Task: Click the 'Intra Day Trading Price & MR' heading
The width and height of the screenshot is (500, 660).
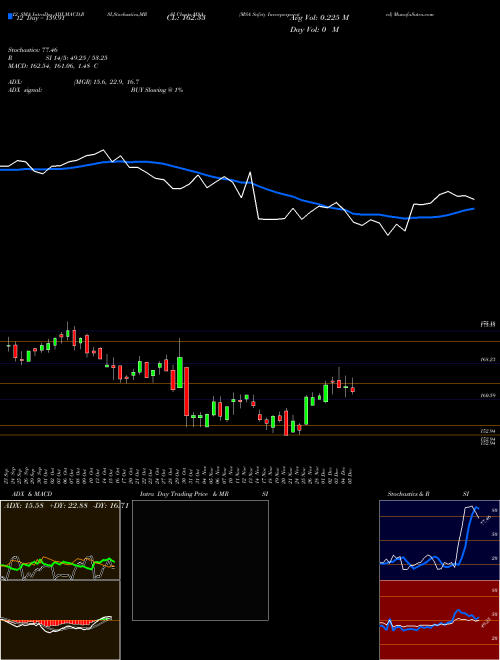Action: point(186,494)
